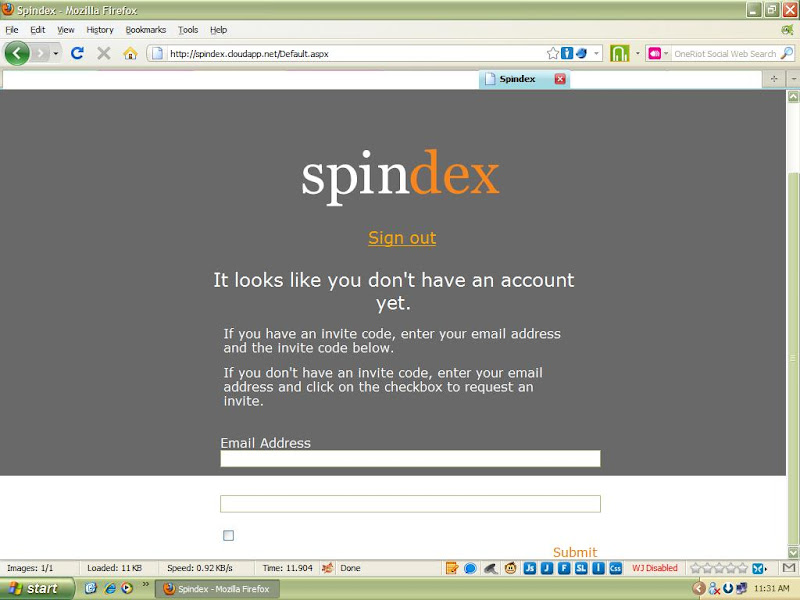
Task: Bookmark this page with the star icon
Action: tap(553, 54)
